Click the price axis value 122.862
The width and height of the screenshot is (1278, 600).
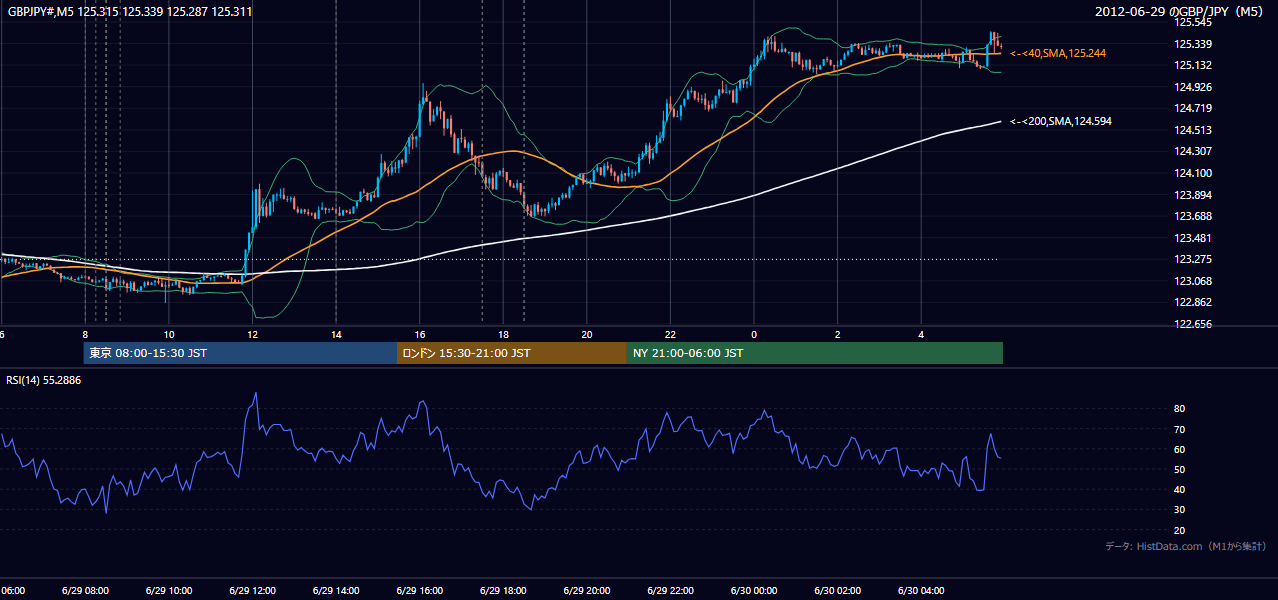click(1194, 303)
